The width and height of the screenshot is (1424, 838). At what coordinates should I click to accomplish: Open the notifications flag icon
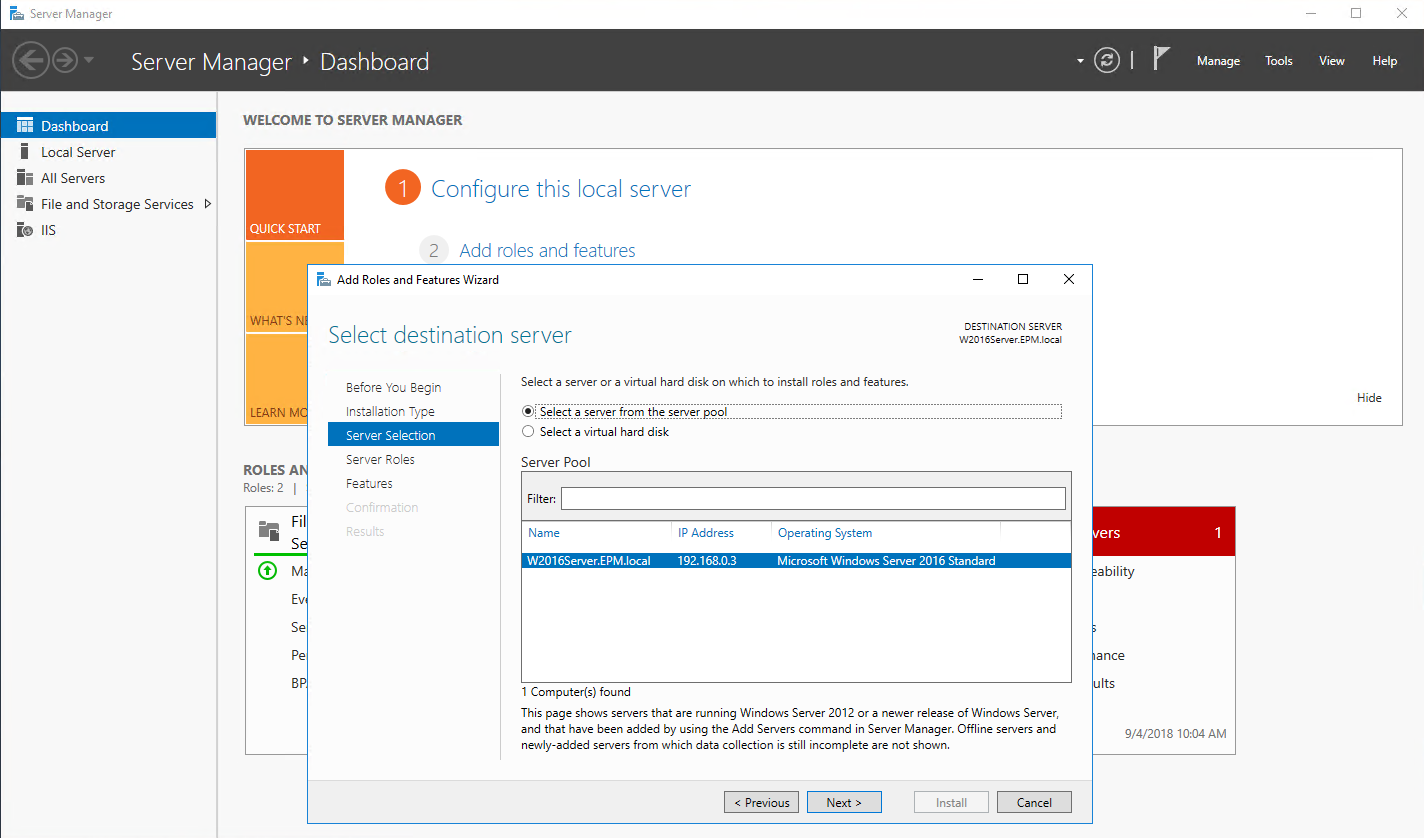pyautogui.click(x=1161, y=59)
